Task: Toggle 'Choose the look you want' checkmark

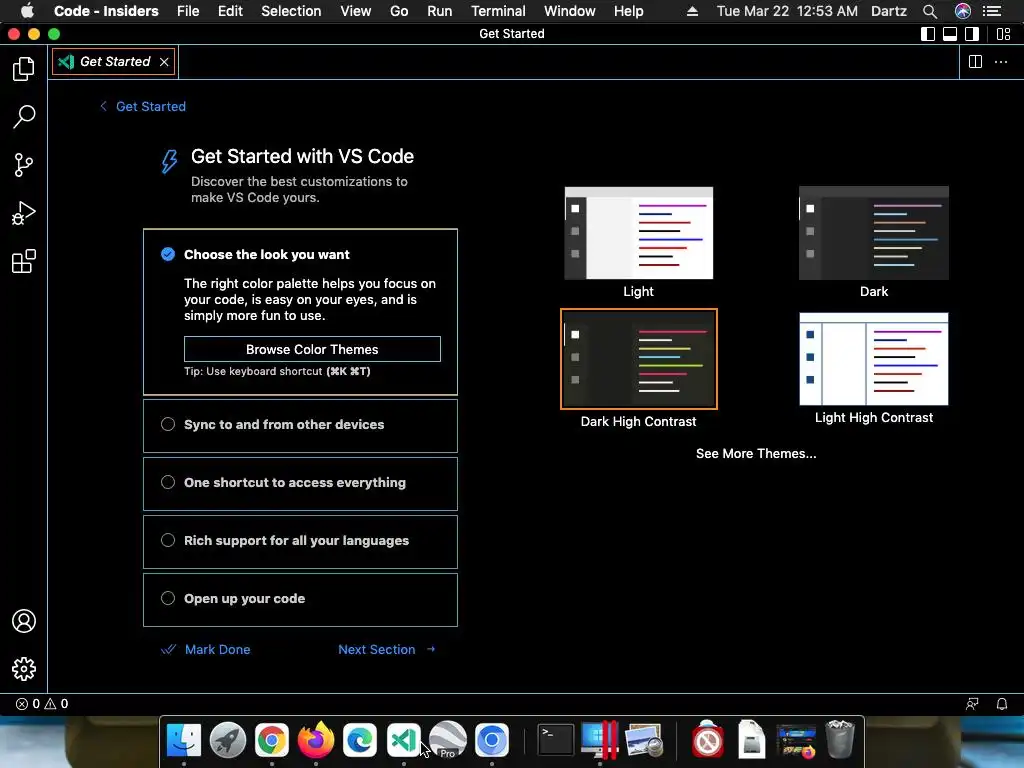Action: click(x=168, y=255)
